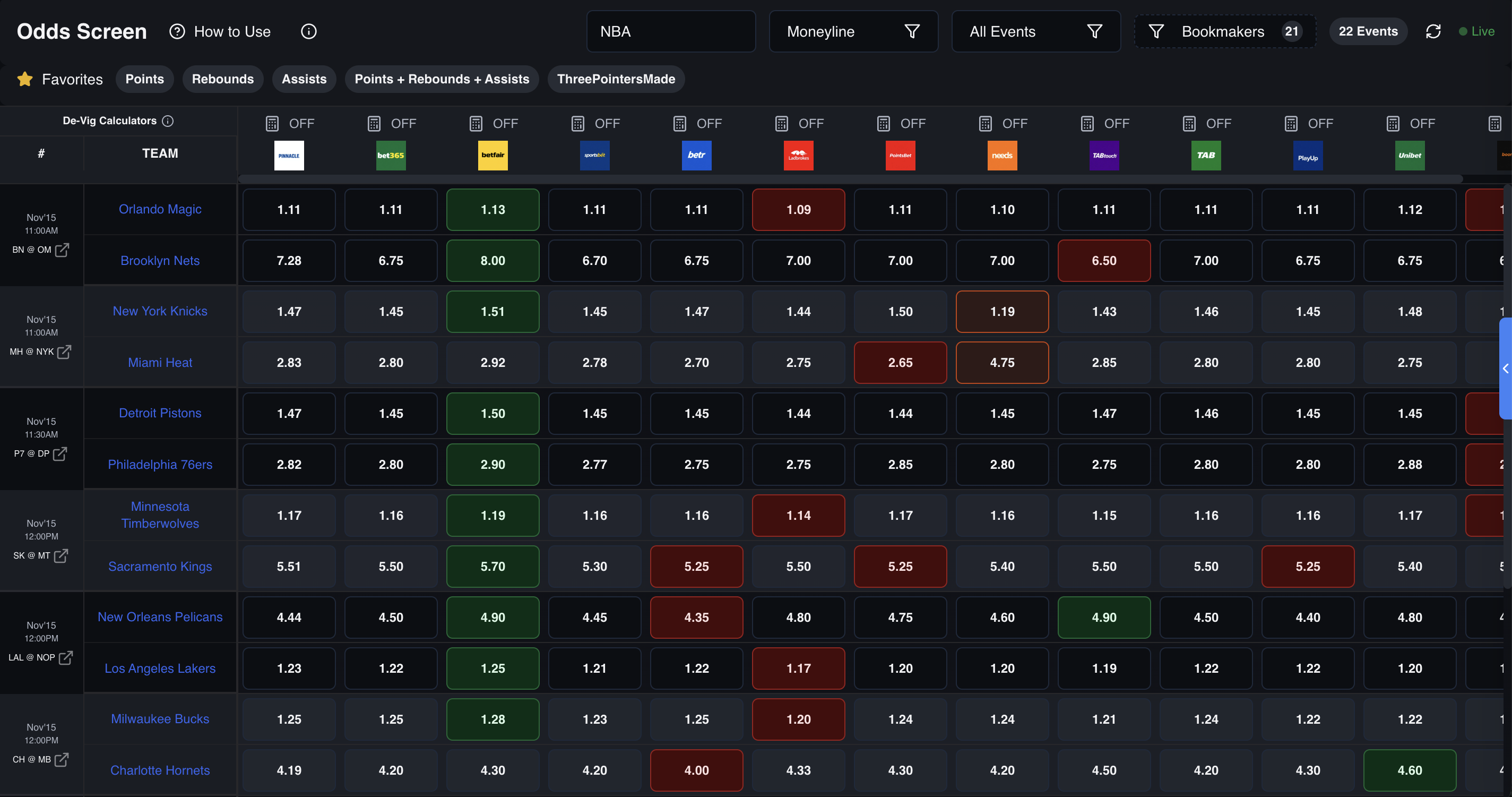Viewport: 1512px width, 797px height.
Task: Click the Ladbrokes bookmaker logo
Action: pyautogui.click(x=798, y=155)
